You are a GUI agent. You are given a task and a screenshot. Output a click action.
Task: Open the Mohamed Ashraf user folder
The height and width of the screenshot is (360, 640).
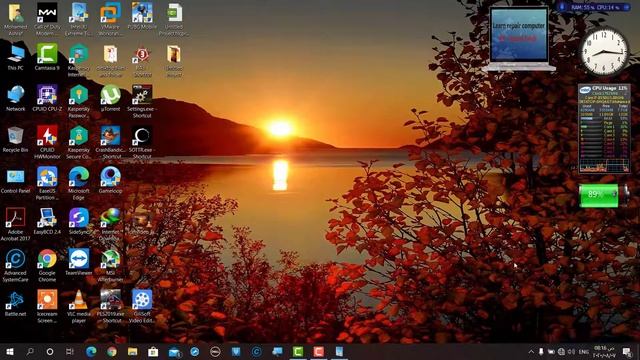tap(16, 19)
